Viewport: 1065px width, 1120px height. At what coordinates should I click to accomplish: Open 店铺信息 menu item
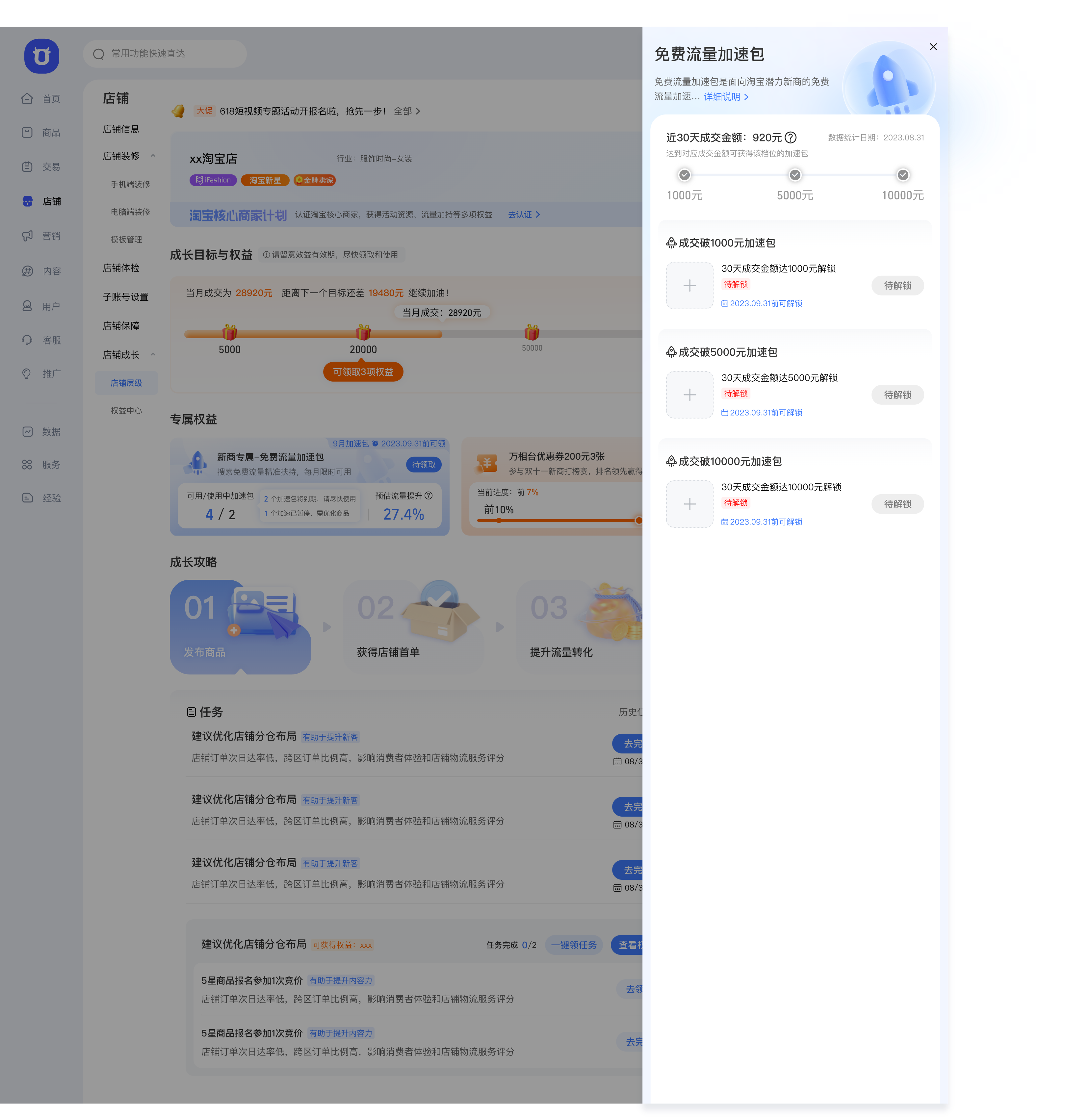click(x=121, y=129)
